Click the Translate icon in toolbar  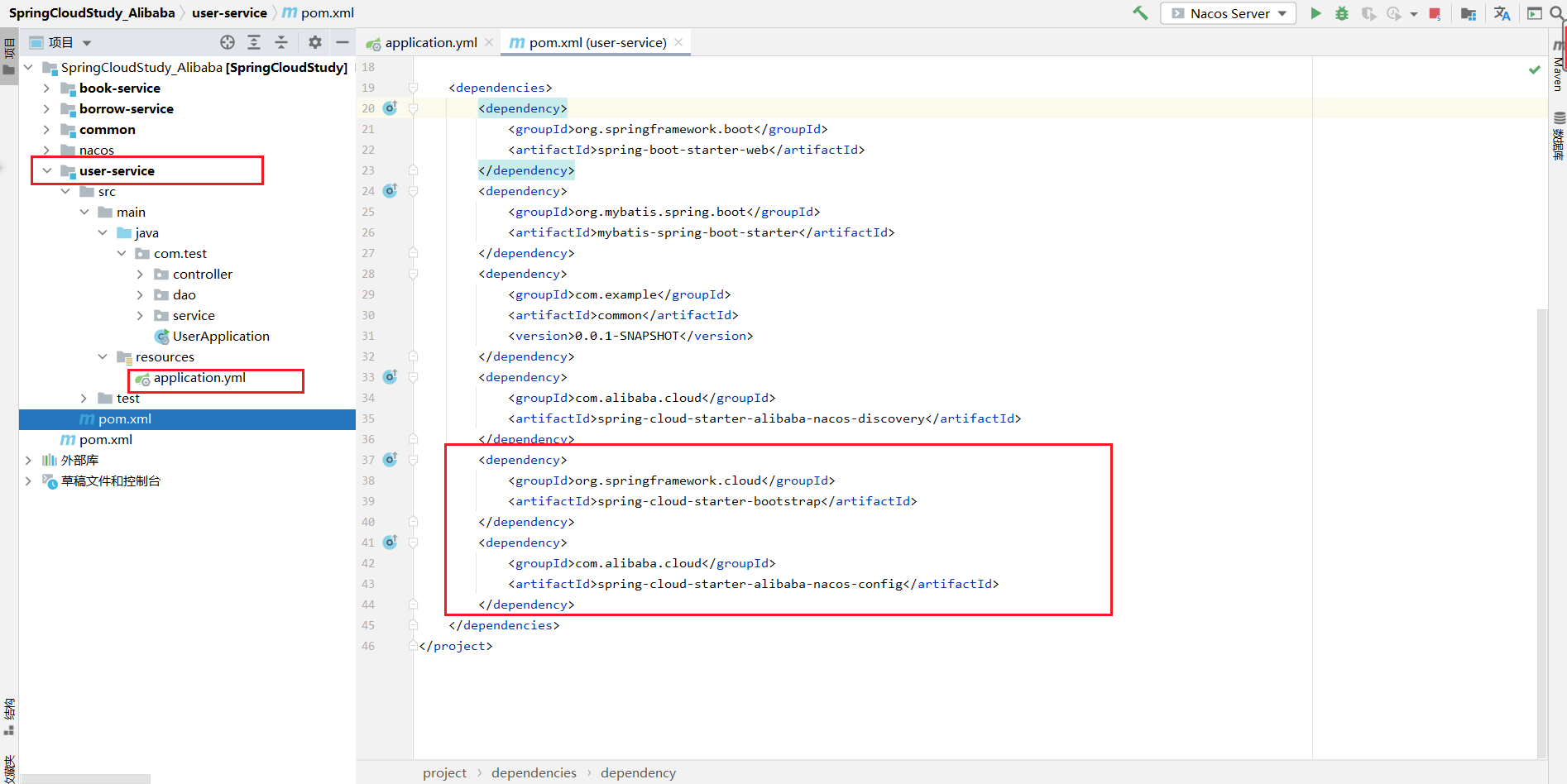pos(1502,13)
